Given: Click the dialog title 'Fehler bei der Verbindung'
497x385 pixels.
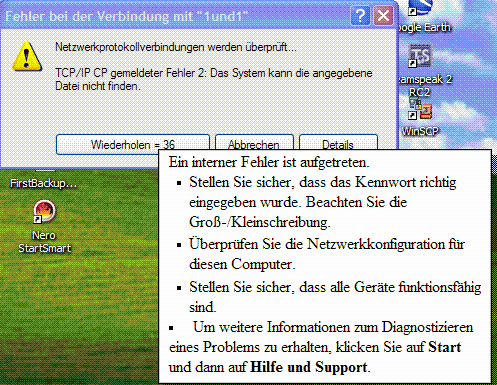Looking at the screenshot, I should point(127,16).
